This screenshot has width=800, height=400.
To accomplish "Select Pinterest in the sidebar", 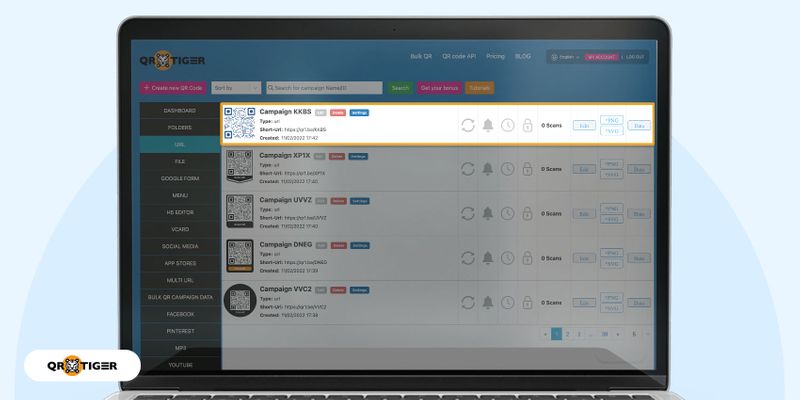I will coord(180,331).
